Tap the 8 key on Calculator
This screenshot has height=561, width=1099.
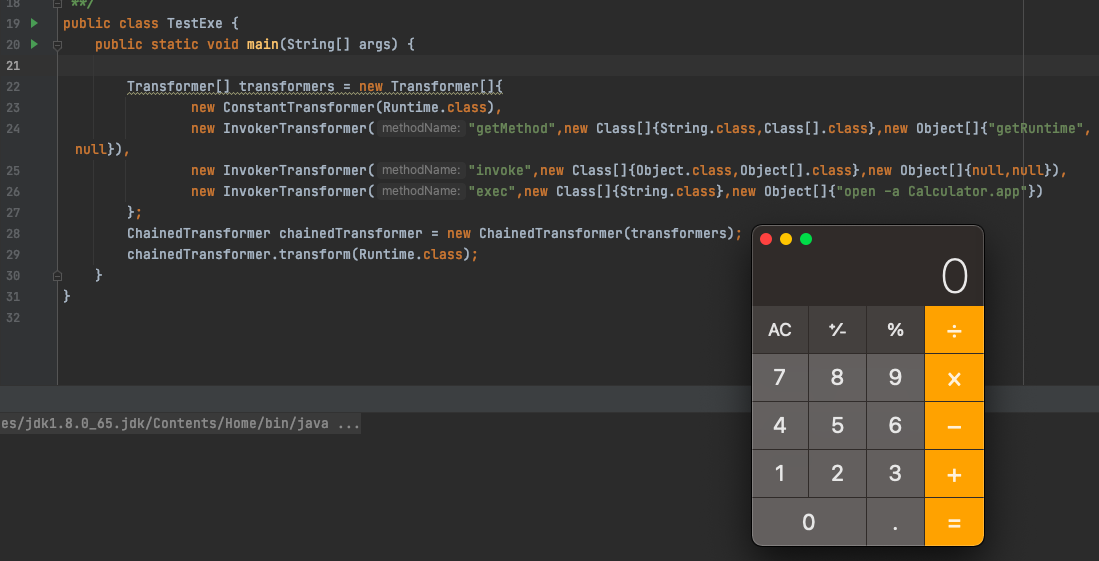[837, 378]
